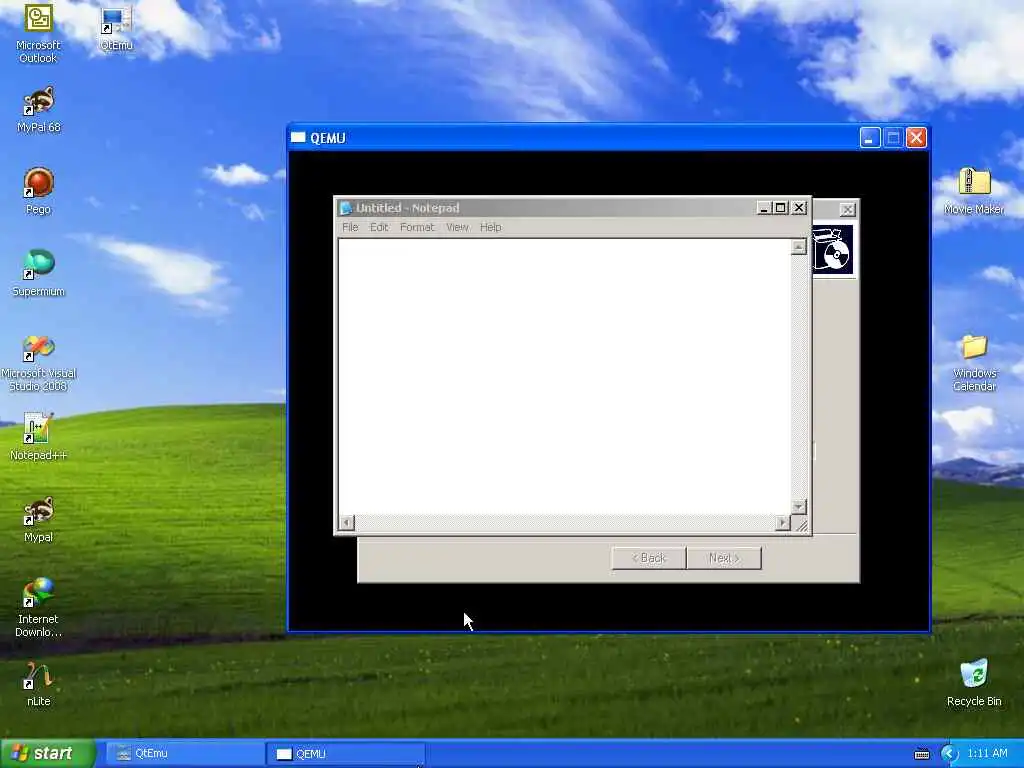Switch to QEMU taskbar button
Viewport: 1024px width, 768px height.
click(346, 754)
